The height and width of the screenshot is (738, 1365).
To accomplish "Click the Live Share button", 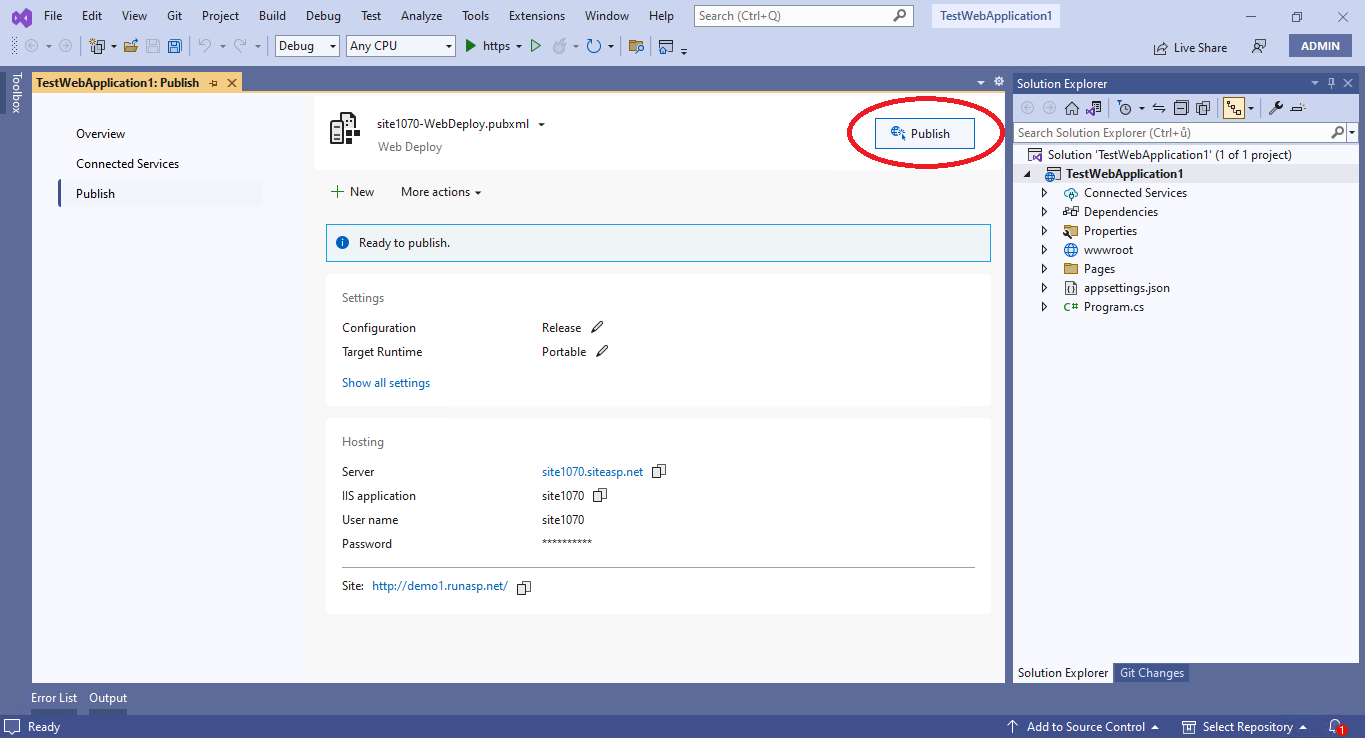I will click(1190, 47).
